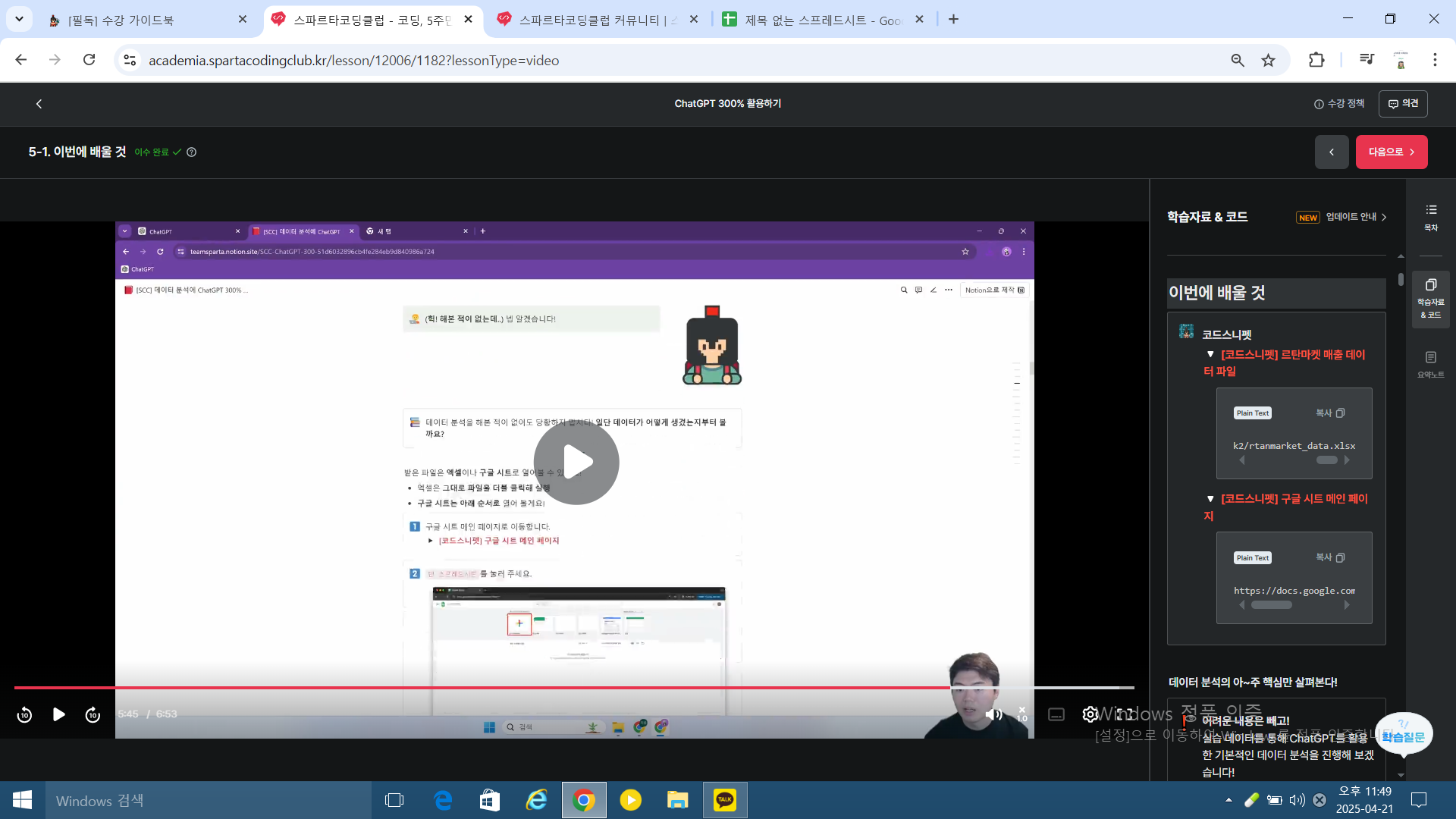Copy the docs.google.com code snippet

(x=1330, y=558)
